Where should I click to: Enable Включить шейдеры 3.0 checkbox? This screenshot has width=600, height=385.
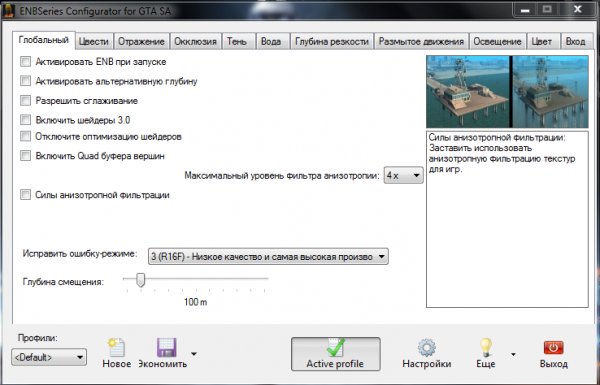pos(25,120)
